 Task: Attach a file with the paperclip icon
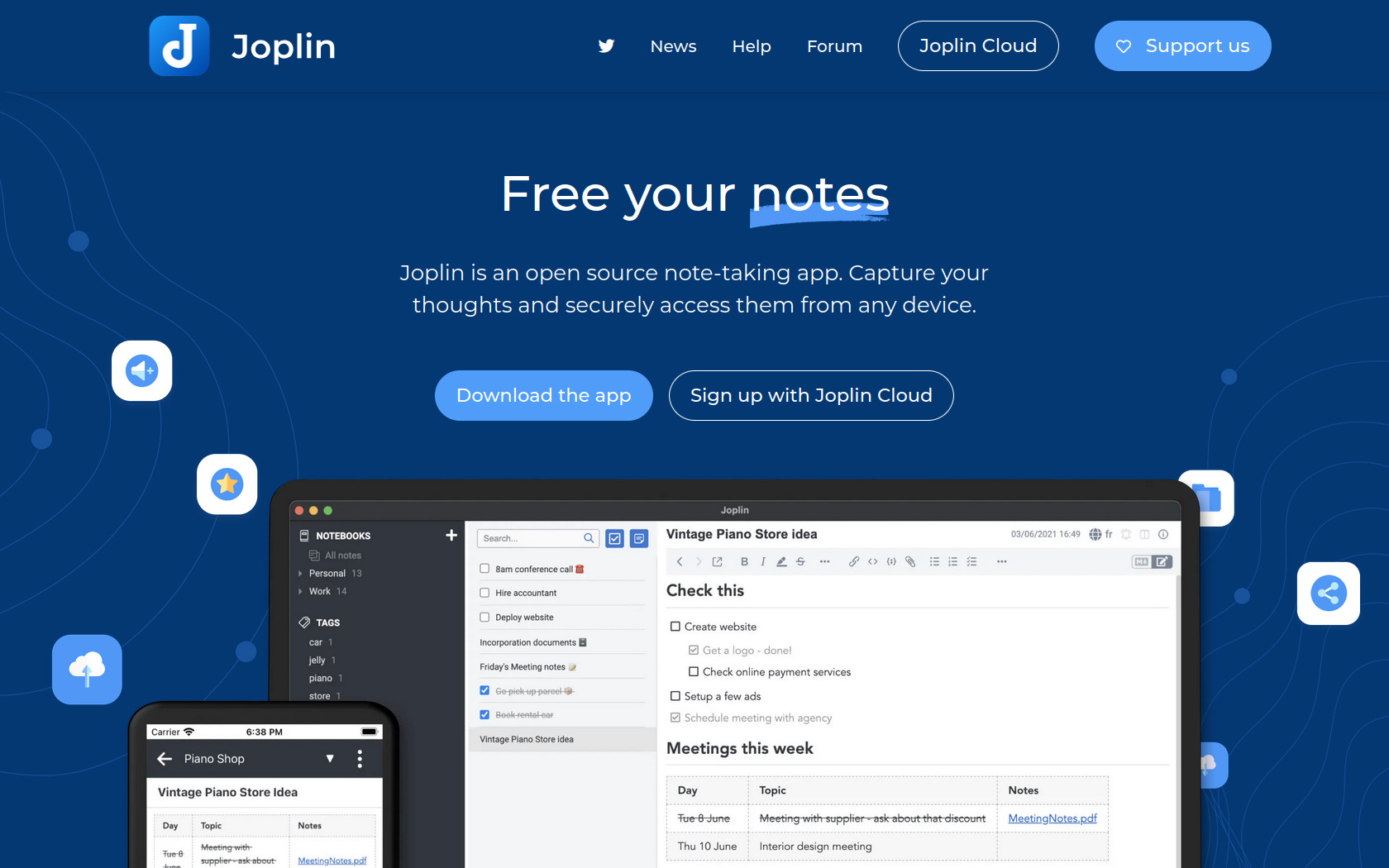tap(910, 561)
